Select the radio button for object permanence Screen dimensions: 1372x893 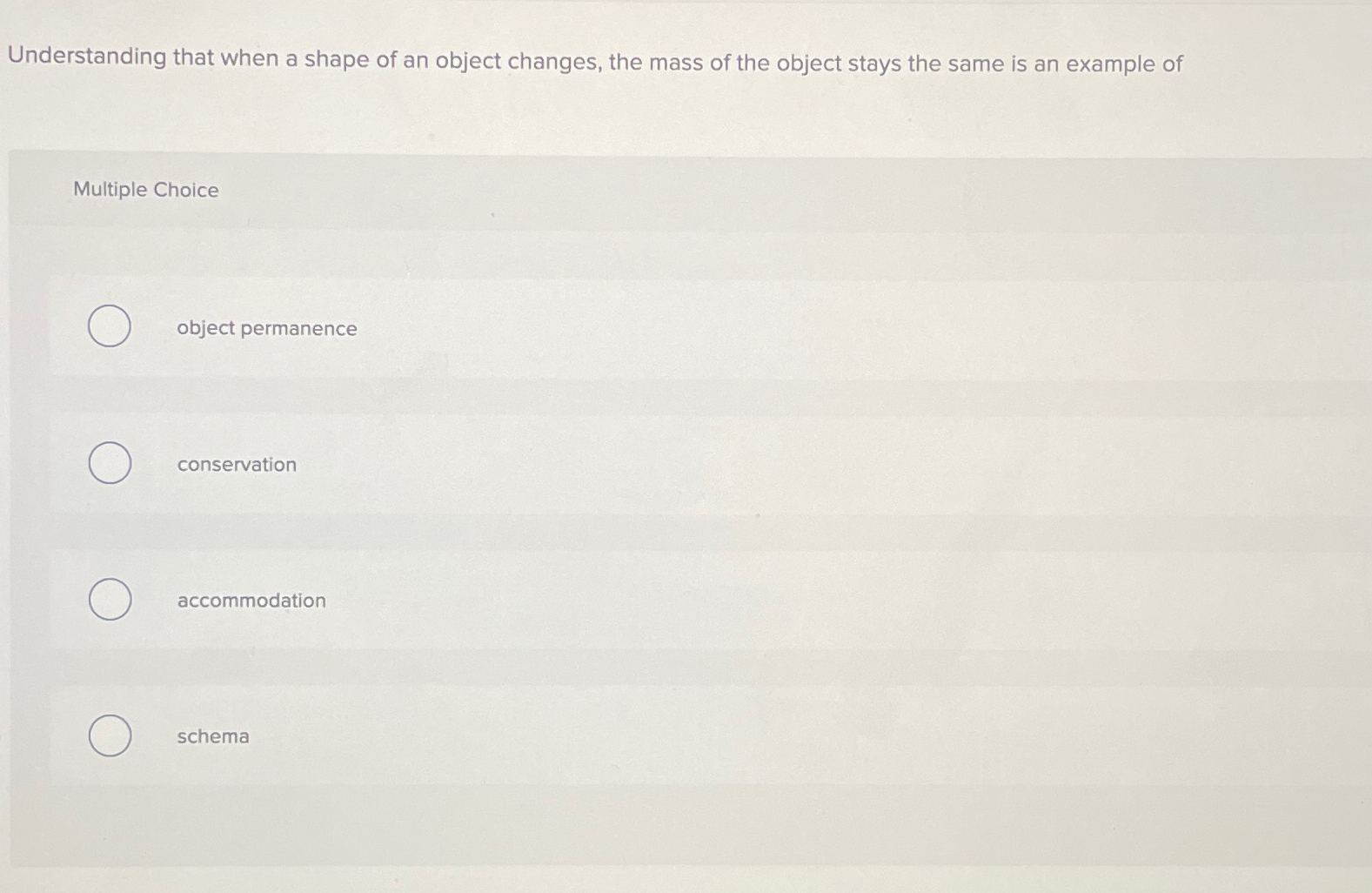point(109,326)
